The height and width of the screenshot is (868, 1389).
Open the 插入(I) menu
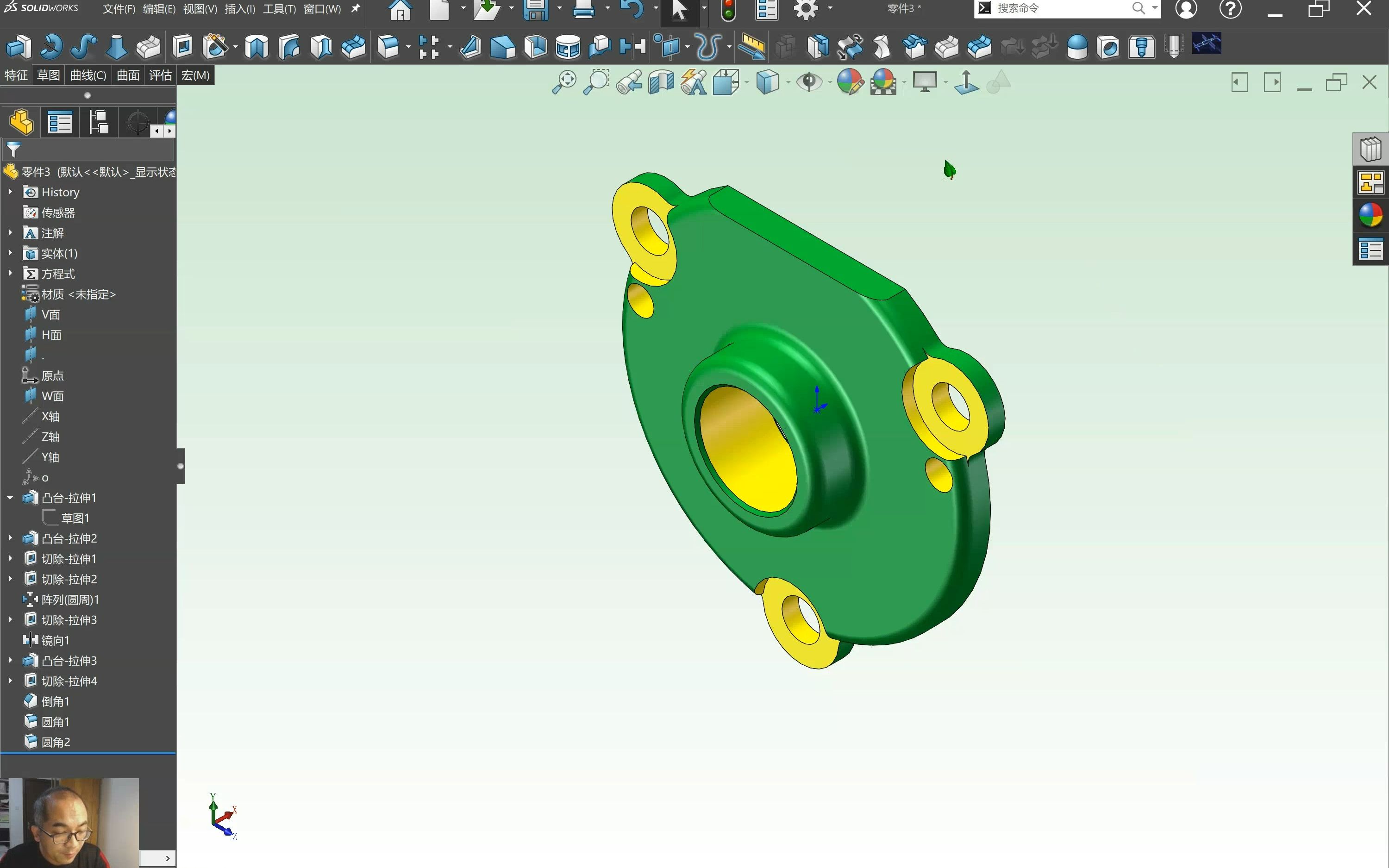pos(240,9)
